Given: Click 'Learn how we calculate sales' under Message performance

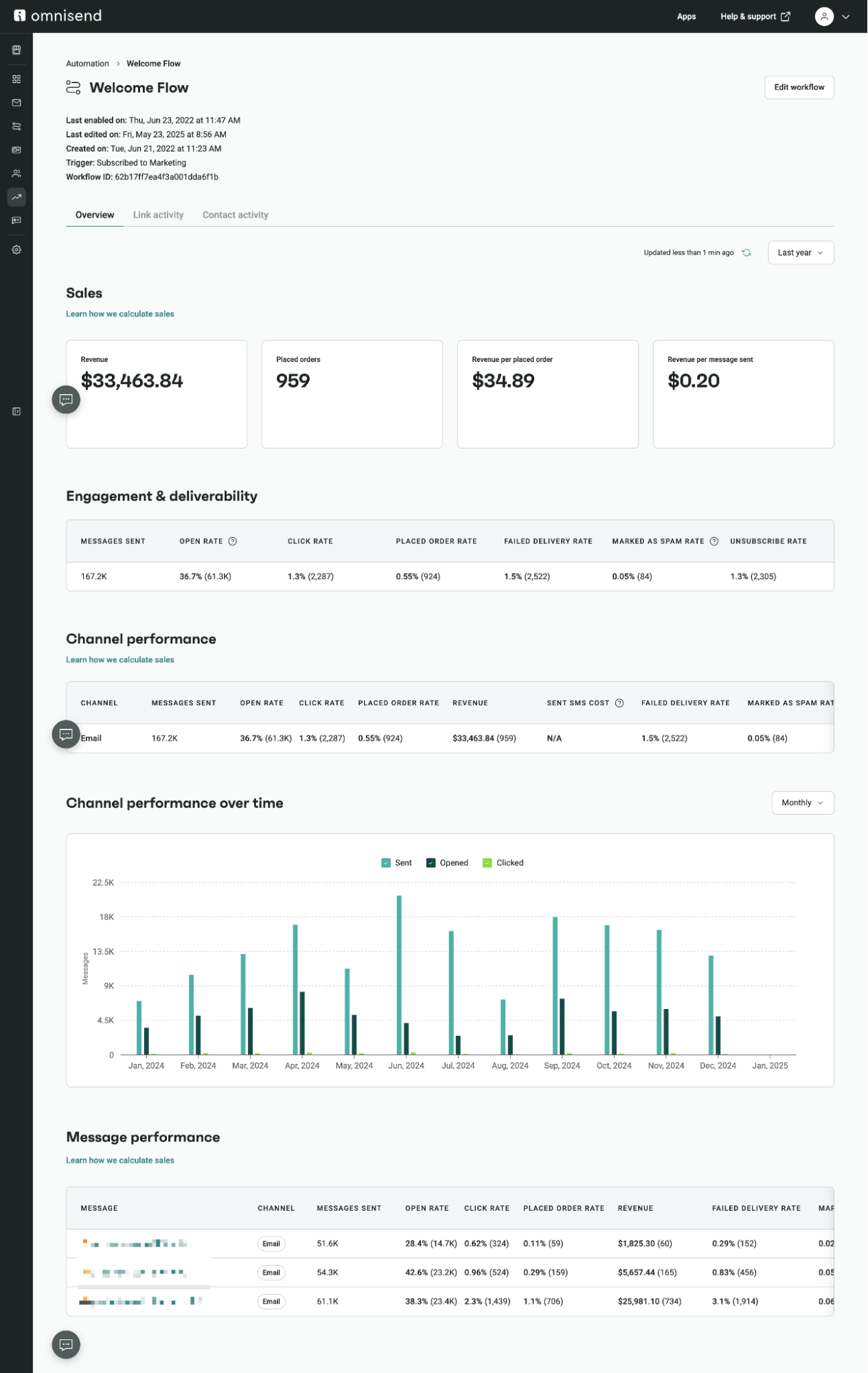Looking at the screenshot, I should point(120,1161).
